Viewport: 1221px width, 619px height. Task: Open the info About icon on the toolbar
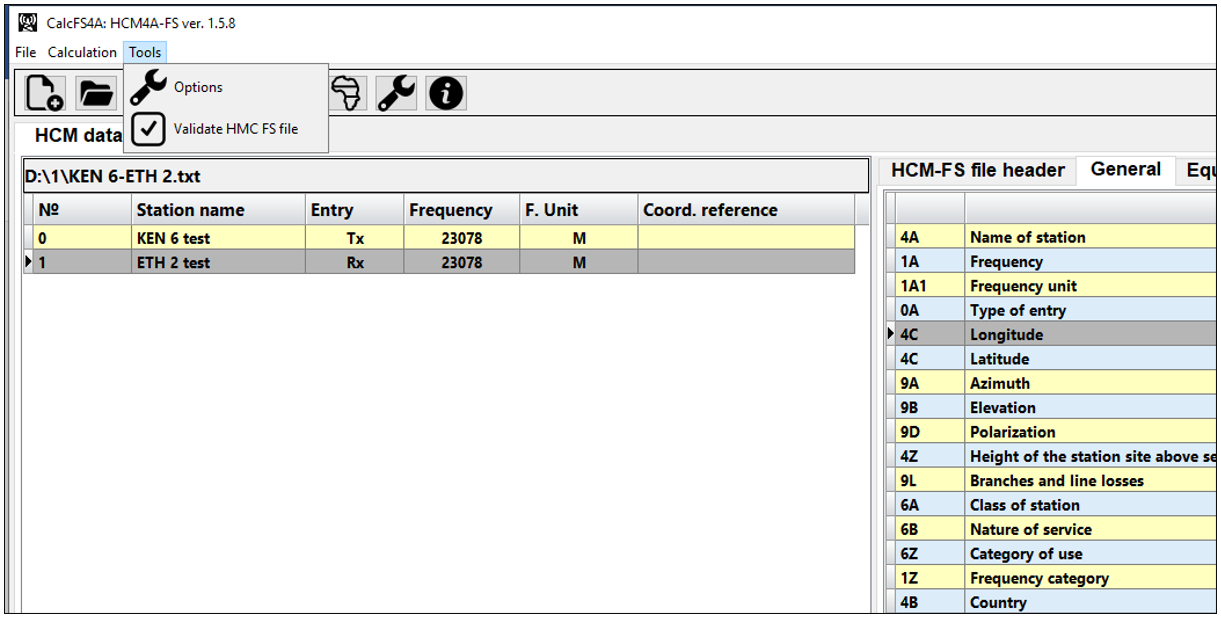(445, 92)
